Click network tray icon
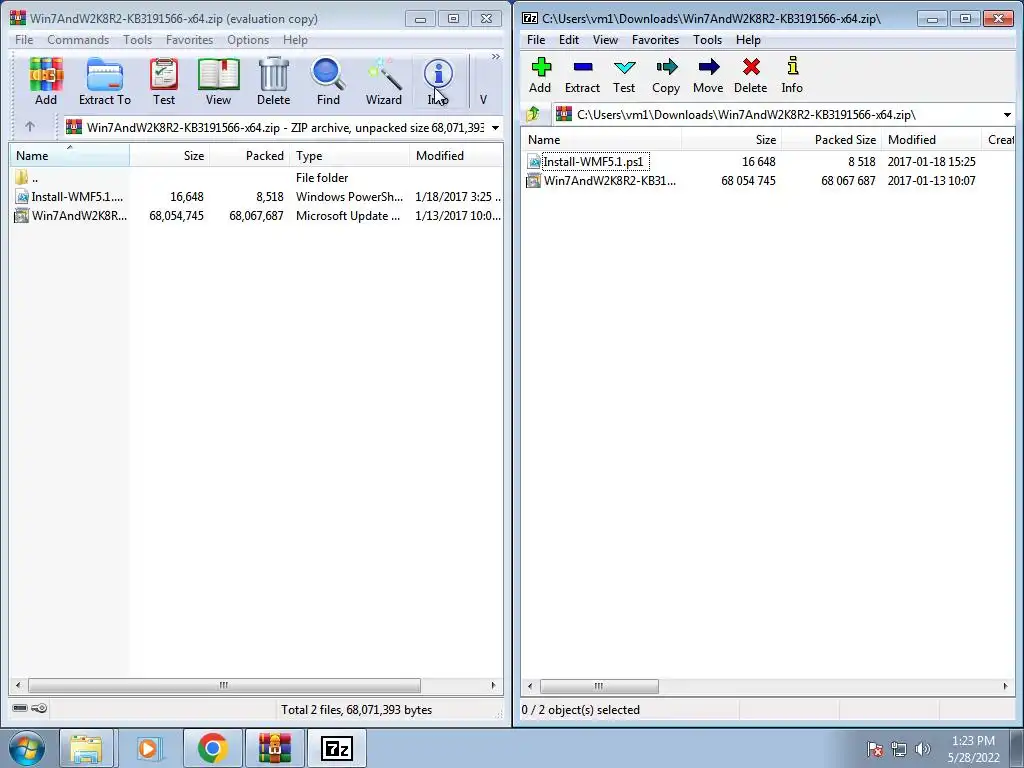1024x768 pixels. coord(899,749)
